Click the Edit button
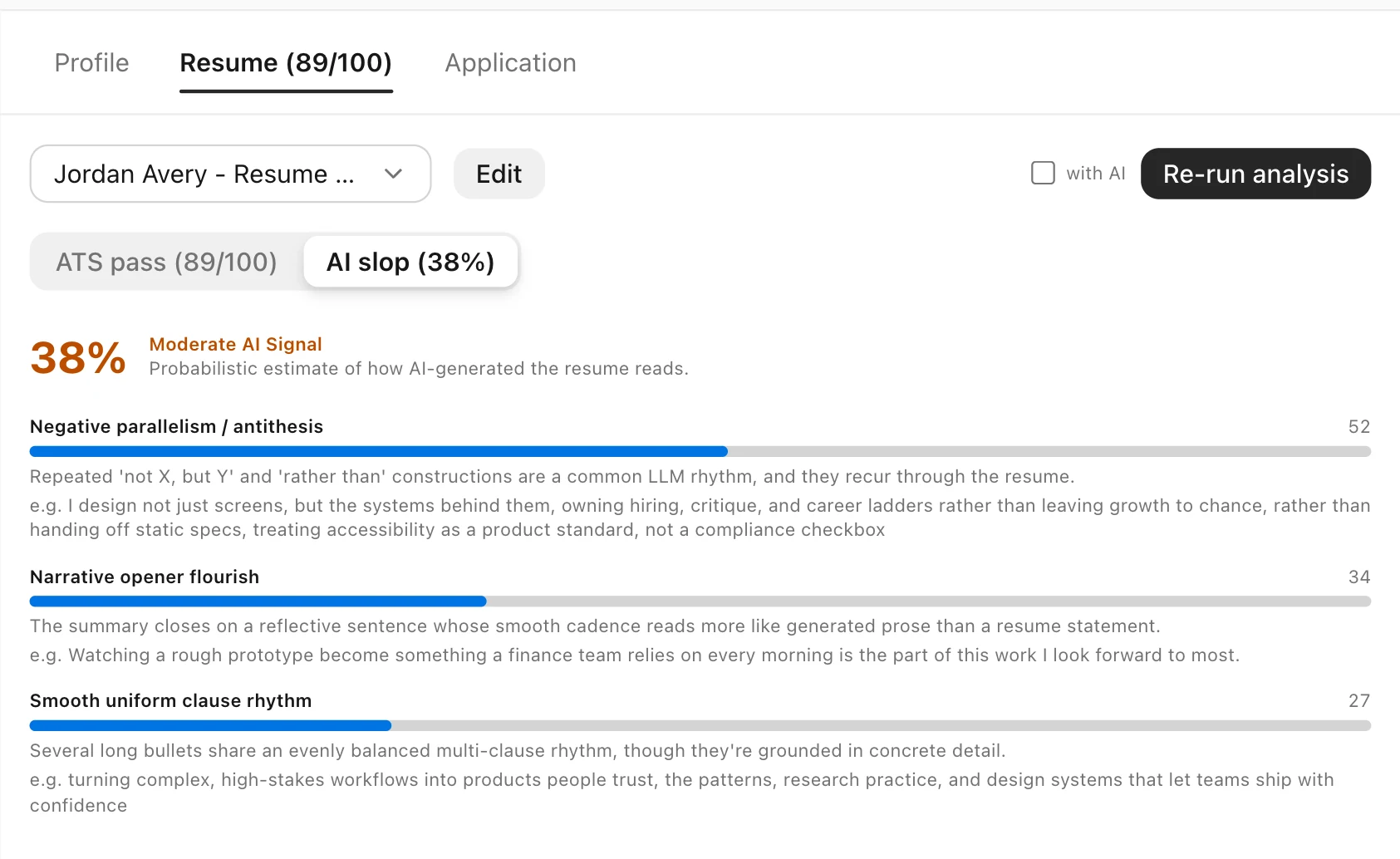Viewport: 1400px width, 859px height. click(x=499, y=174)
